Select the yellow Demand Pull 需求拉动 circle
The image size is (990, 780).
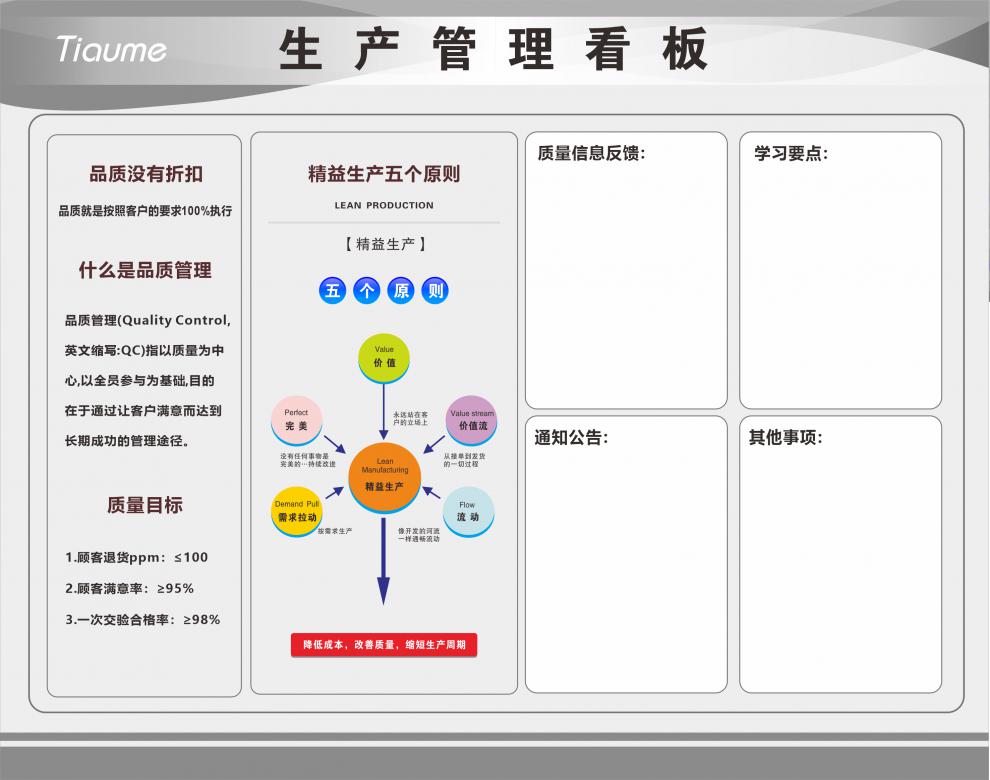click(x=296, y=511)
